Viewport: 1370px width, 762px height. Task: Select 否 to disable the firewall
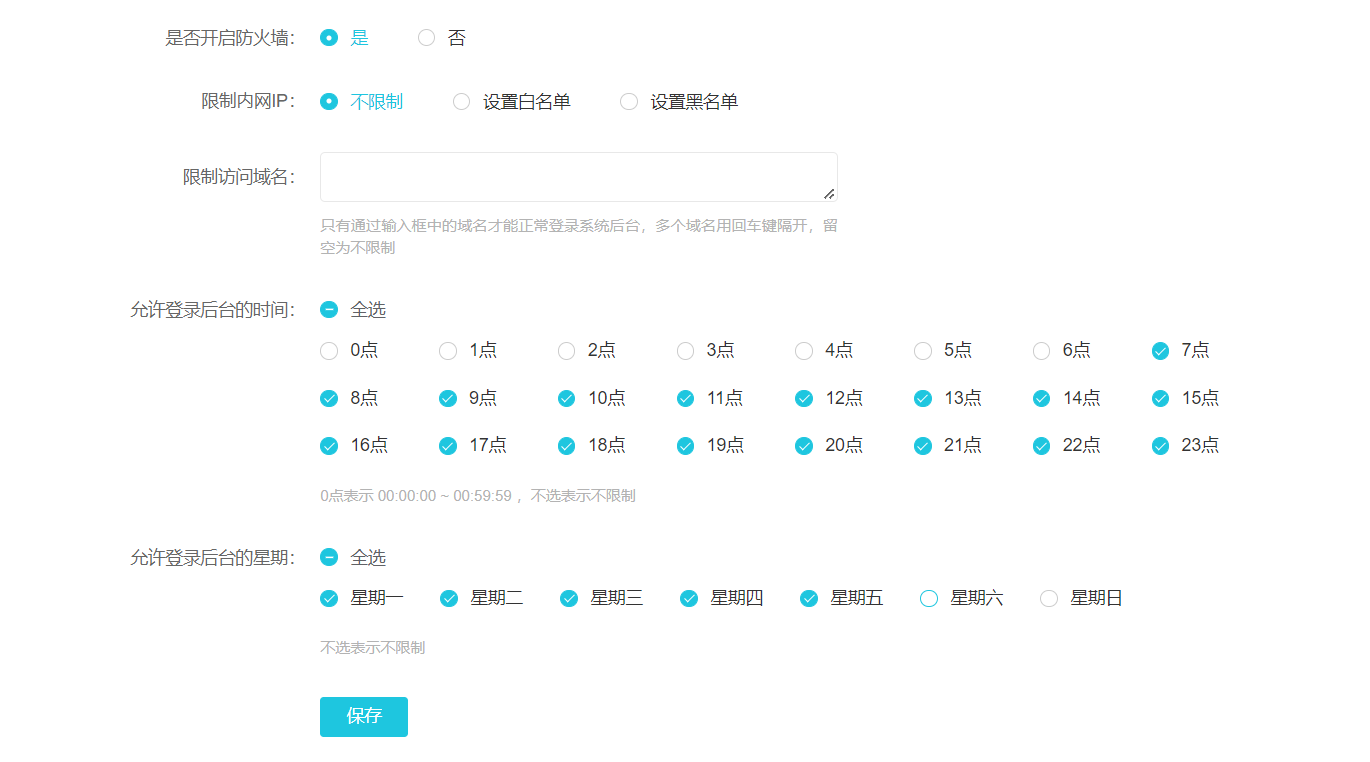pos(427,38)
